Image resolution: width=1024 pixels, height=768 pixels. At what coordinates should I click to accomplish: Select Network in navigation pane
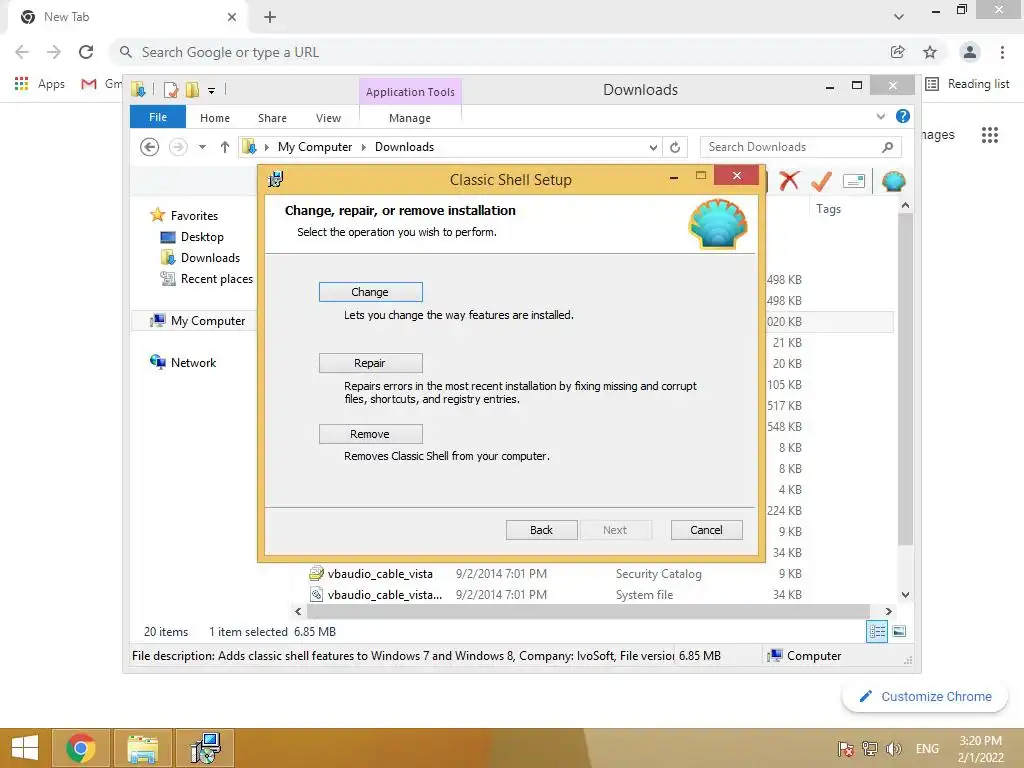tap(193, 362)
